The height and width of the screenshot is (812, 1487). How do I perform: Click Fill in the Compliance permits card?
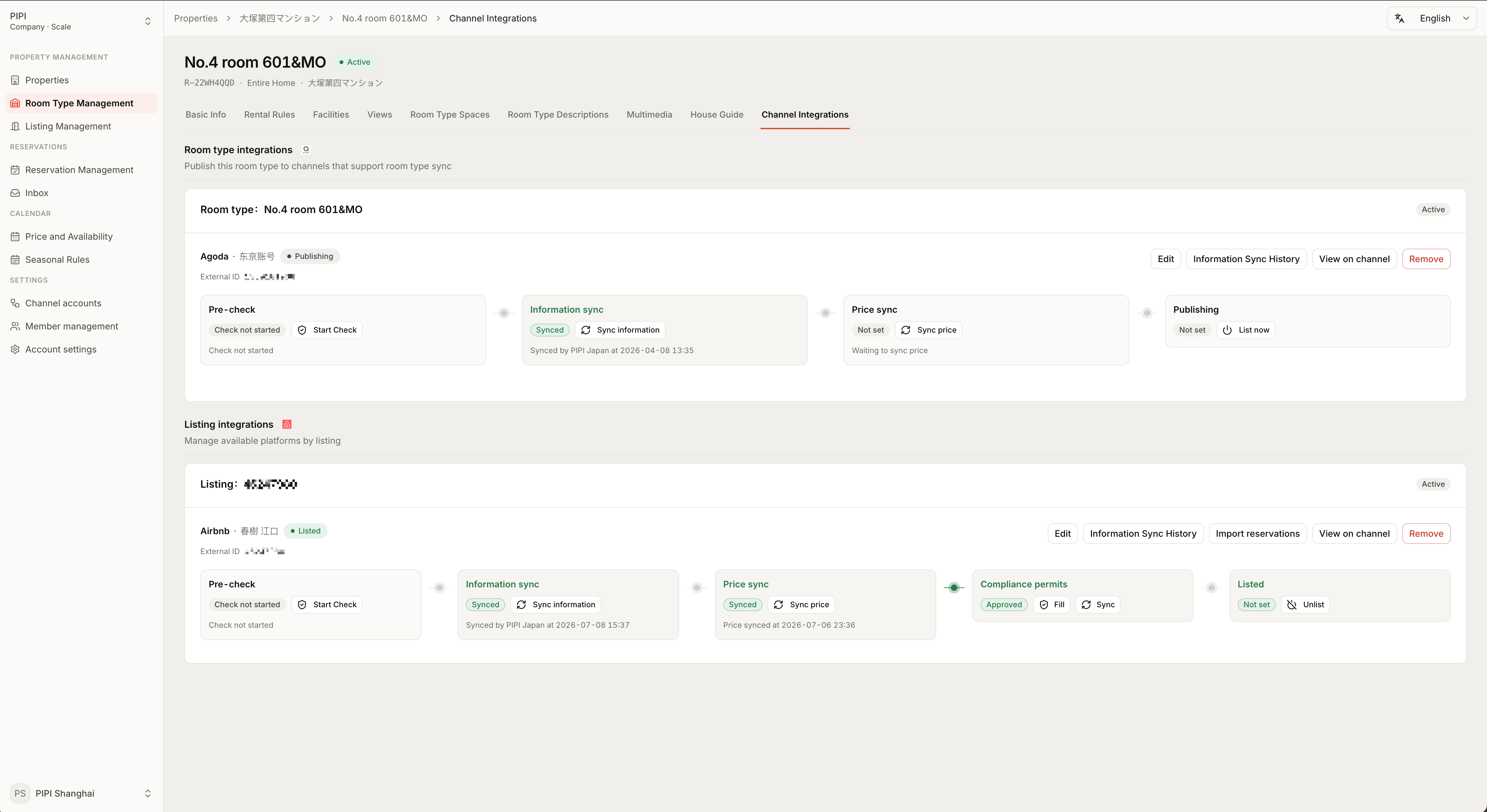coord(1052,605)
